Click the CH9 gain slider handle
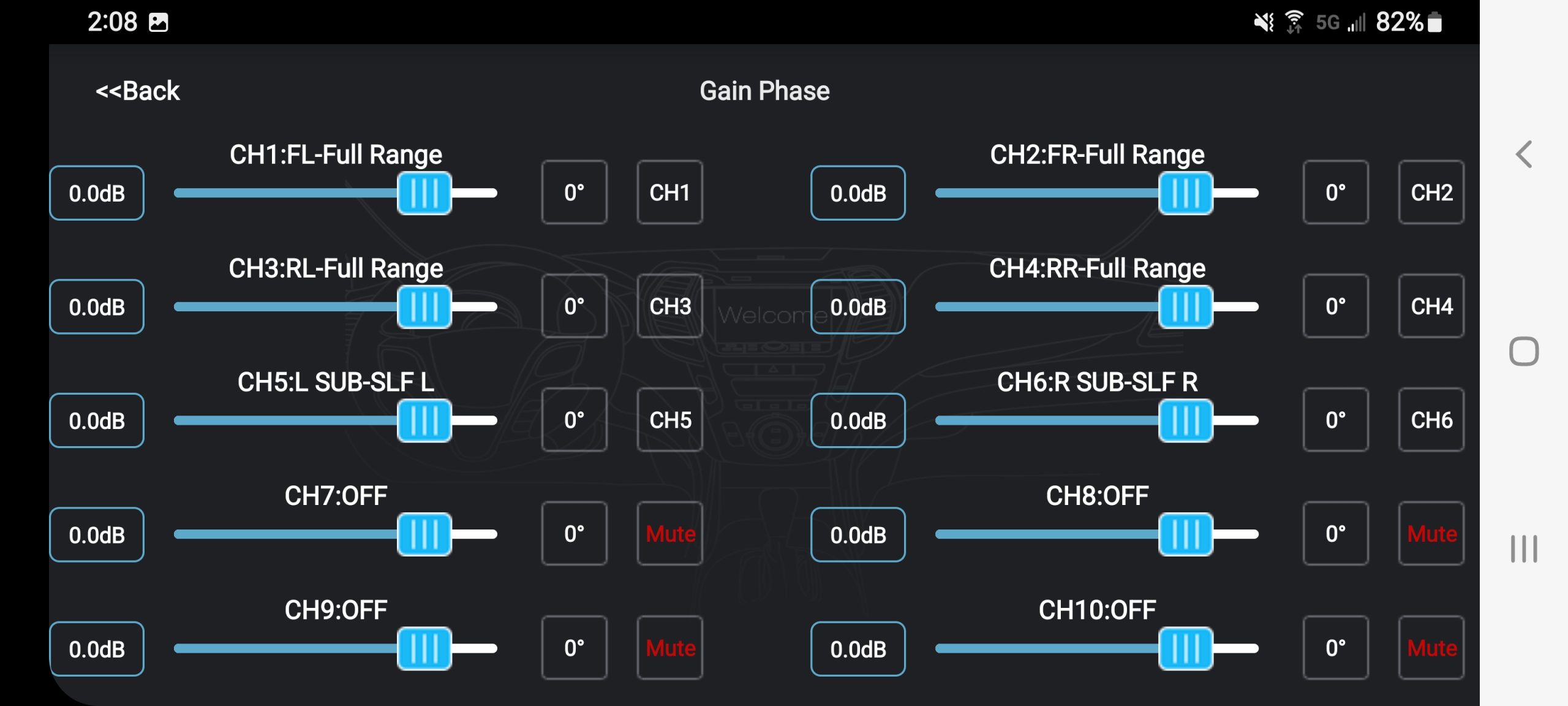 click(424, 648)
